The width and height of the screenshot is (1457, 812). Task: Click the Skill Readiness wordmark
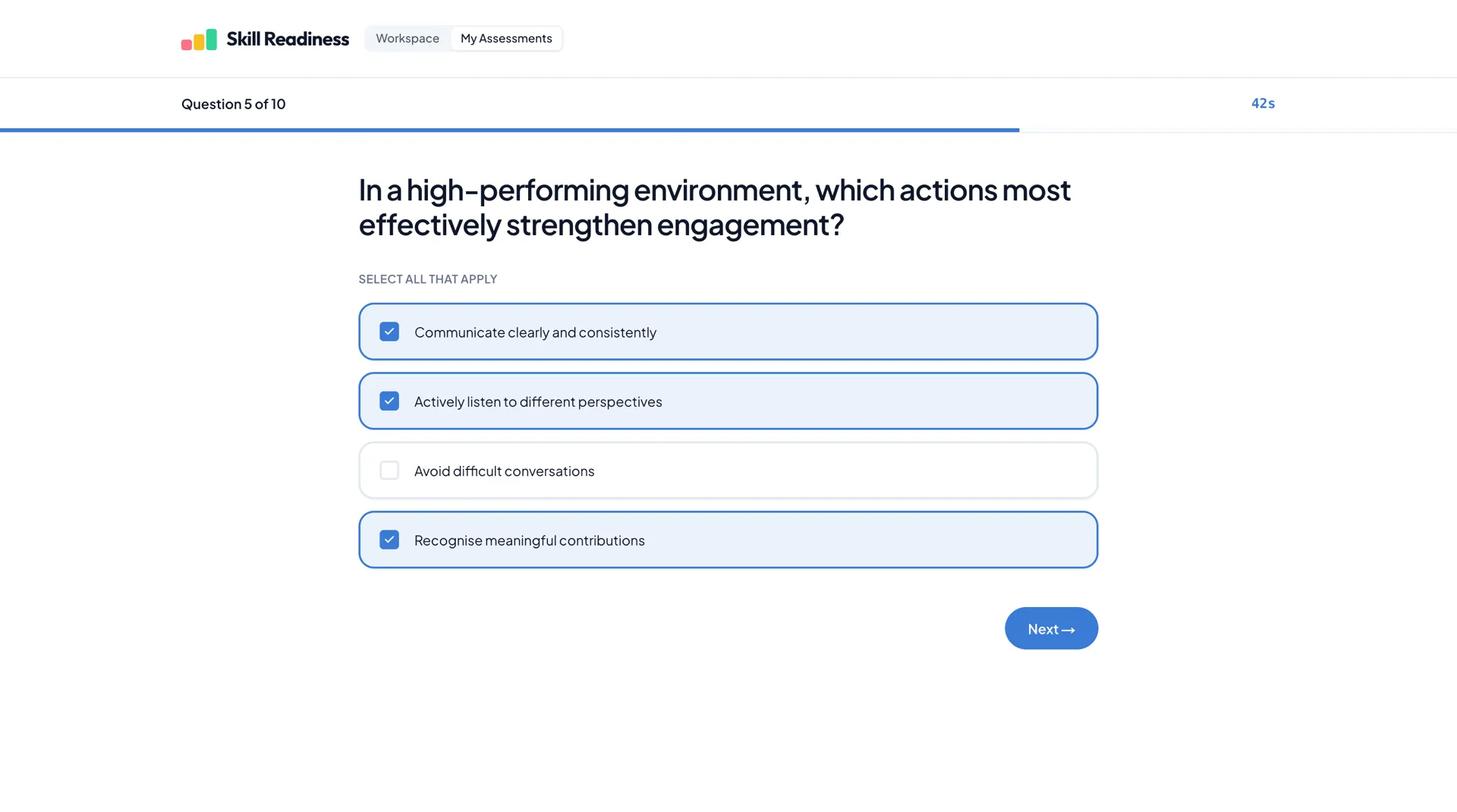pos(288,39)
